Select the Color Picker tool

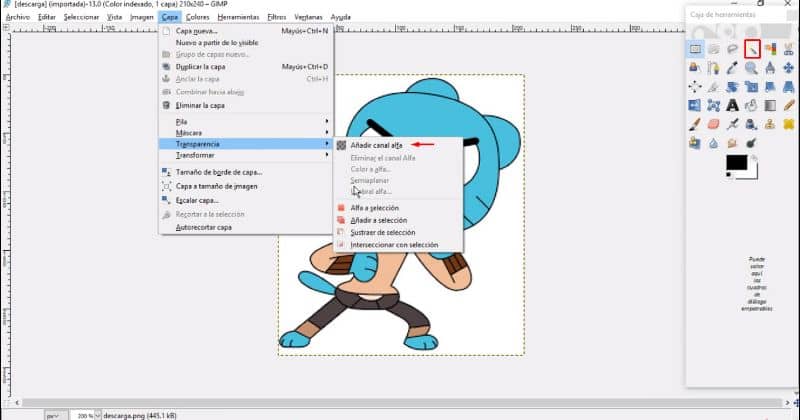[x=733, y=67]
